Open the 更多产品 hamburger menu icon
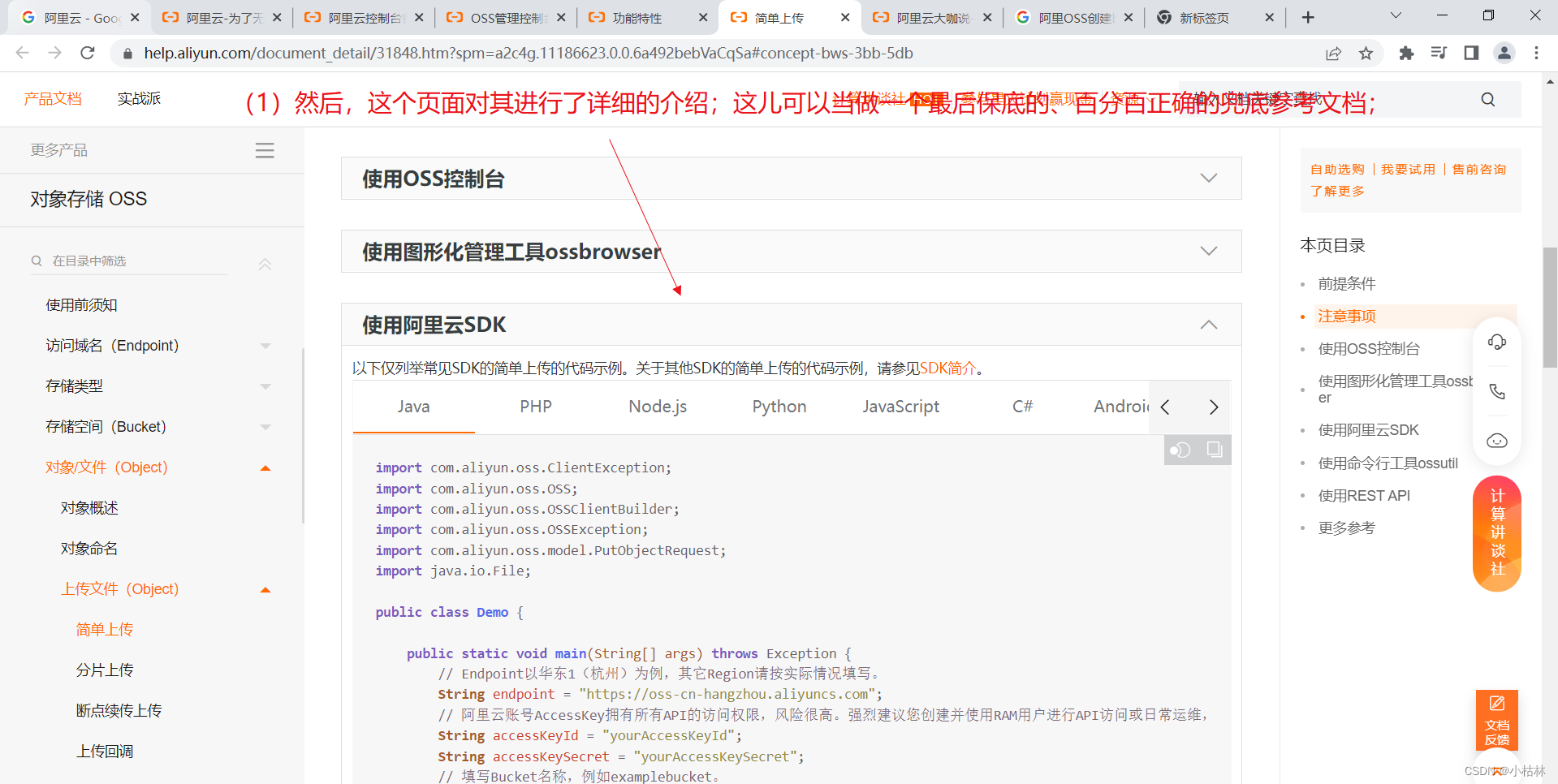The image size is (1558, 784). point(265,150)
